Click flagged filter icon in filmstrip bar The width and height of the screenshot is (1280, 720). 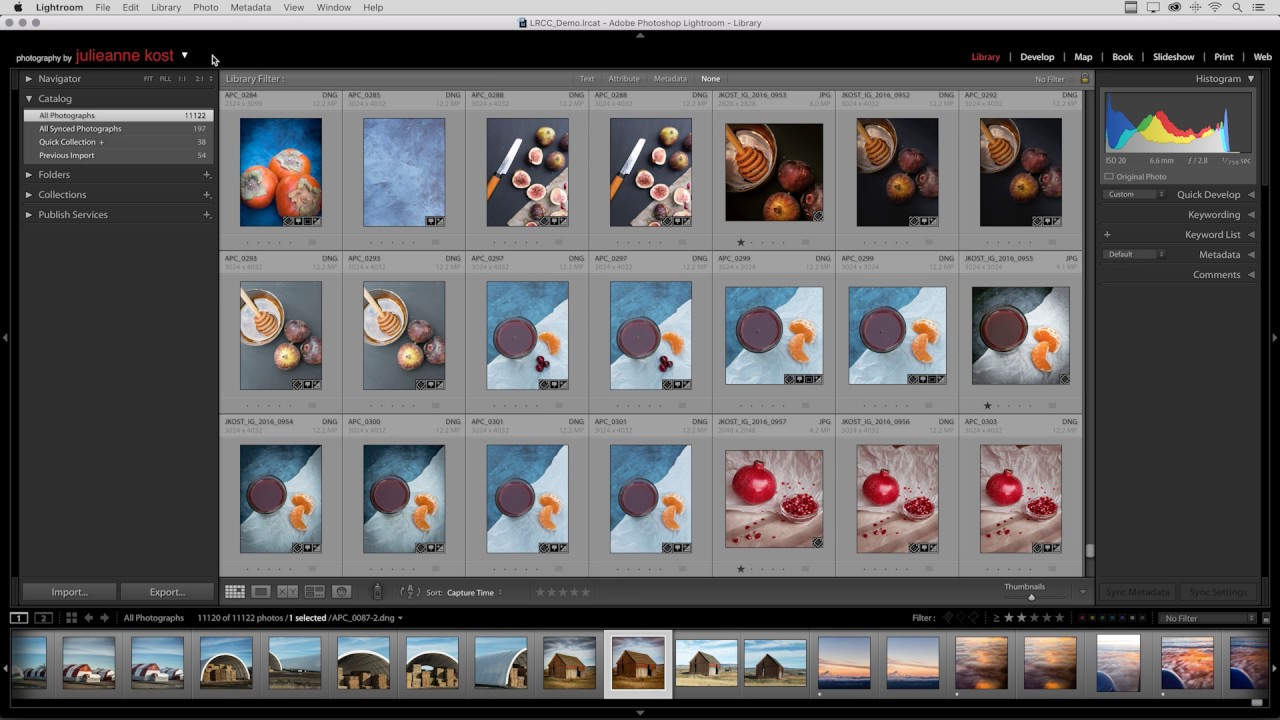tap(948, 618)
